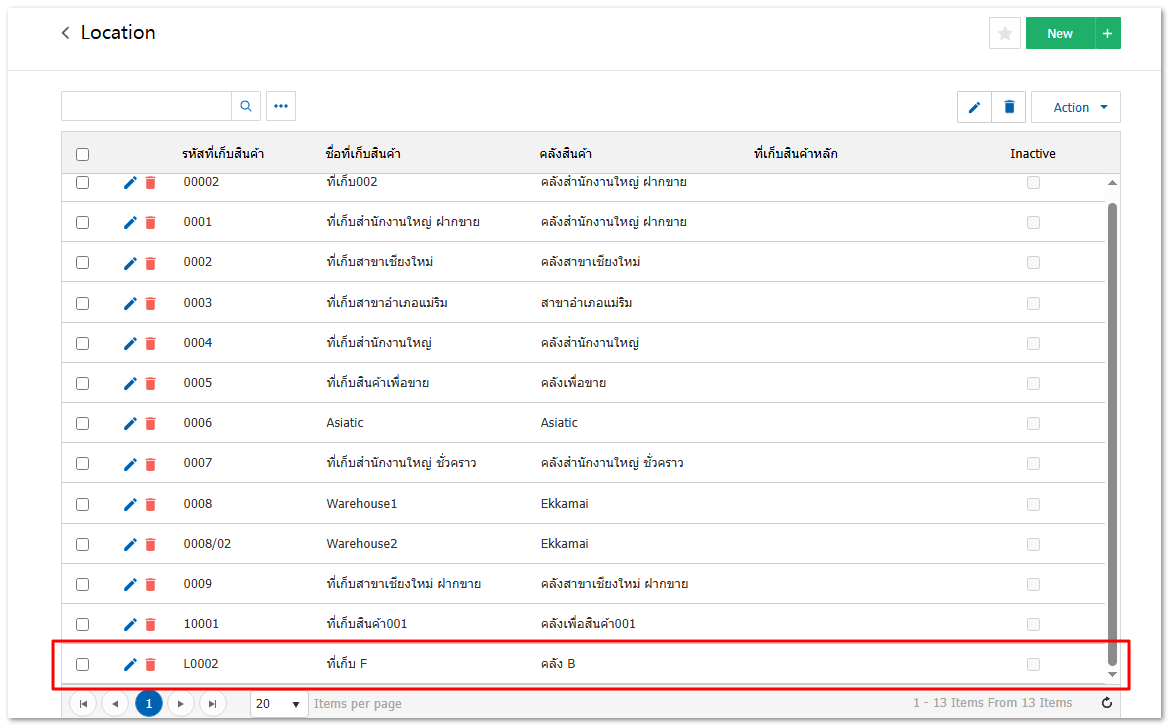This screenshot has height=726, width=1169.
Task: Go to the last page arrow
Action: [x=212, y=704]
